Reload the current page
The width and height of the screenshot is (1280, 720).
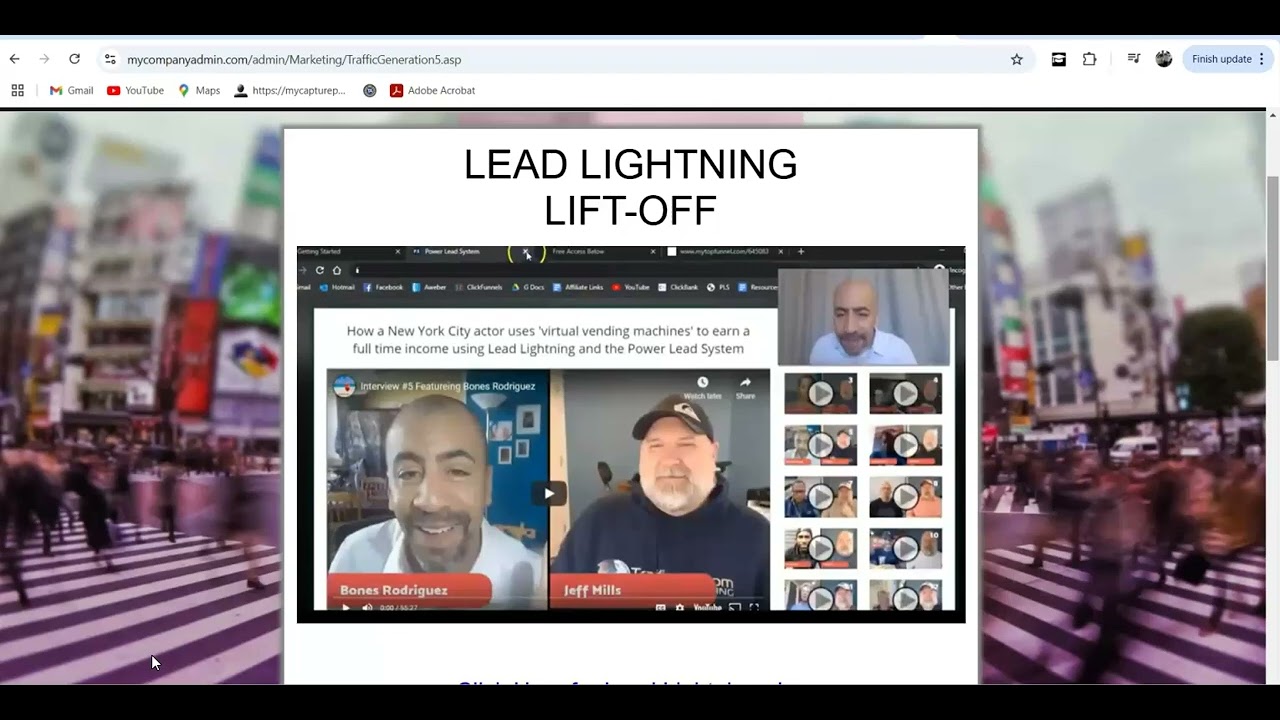tap(74, 59)
